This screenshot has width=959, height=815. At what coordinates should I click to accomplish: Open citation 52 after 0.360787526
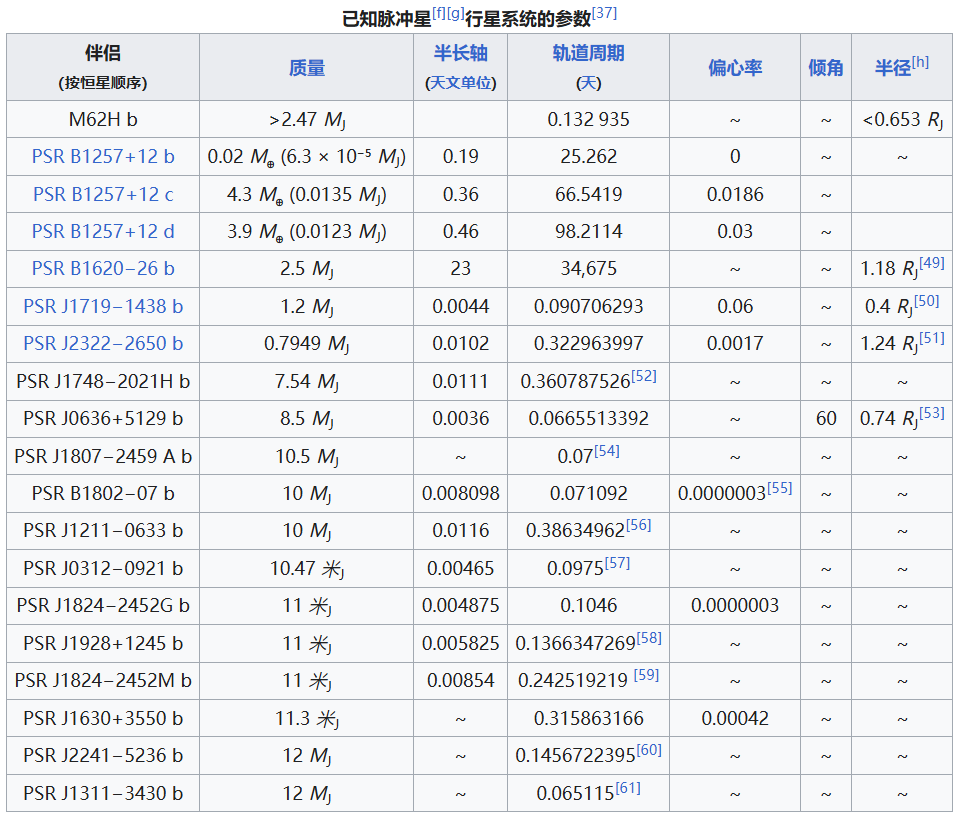coord(644,376)
